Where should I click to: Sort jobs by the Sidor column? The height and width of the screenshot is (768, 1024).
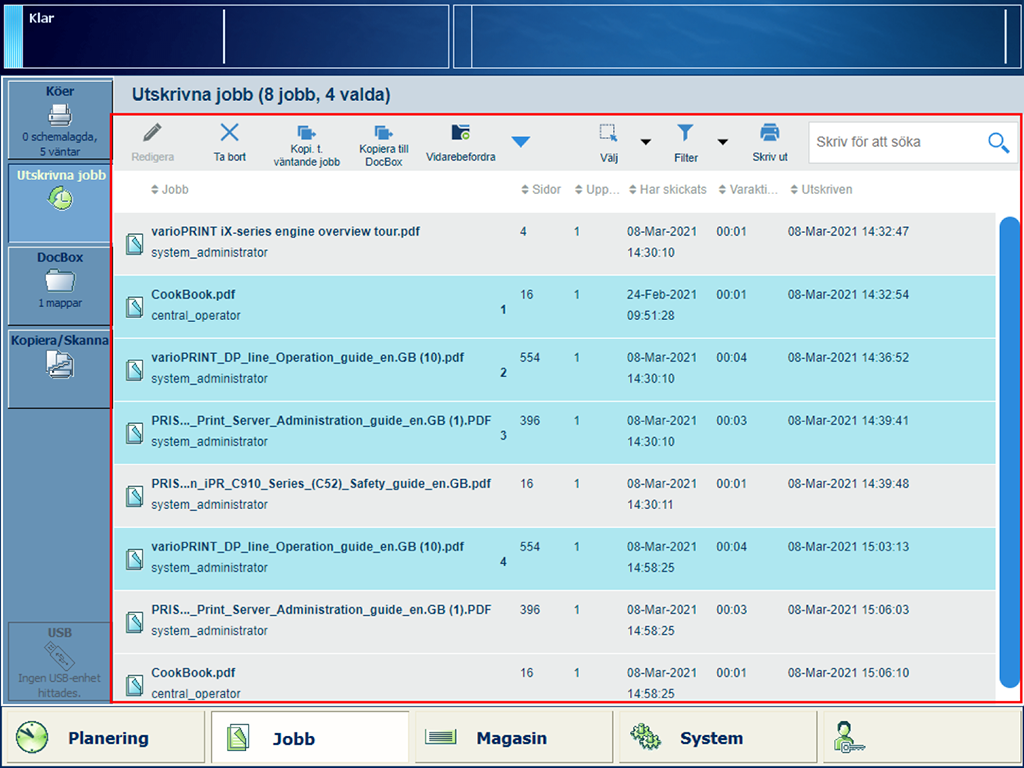click(541, 190)
